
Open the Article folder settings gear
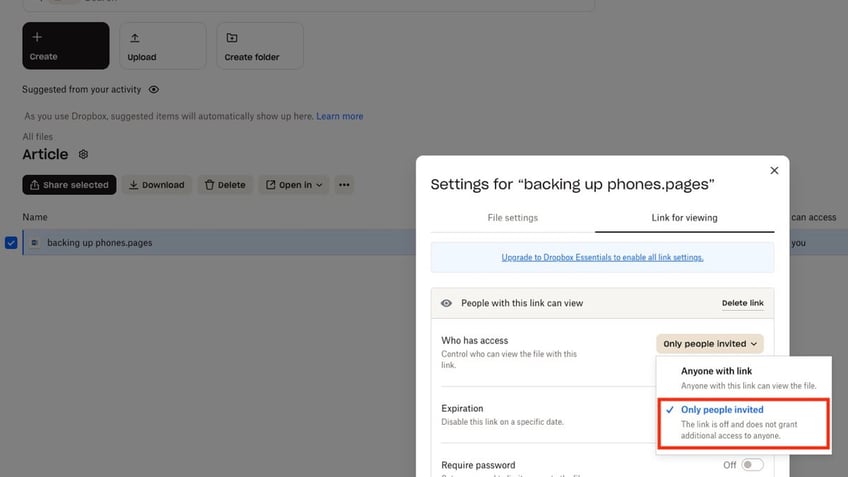coord(83,154)
